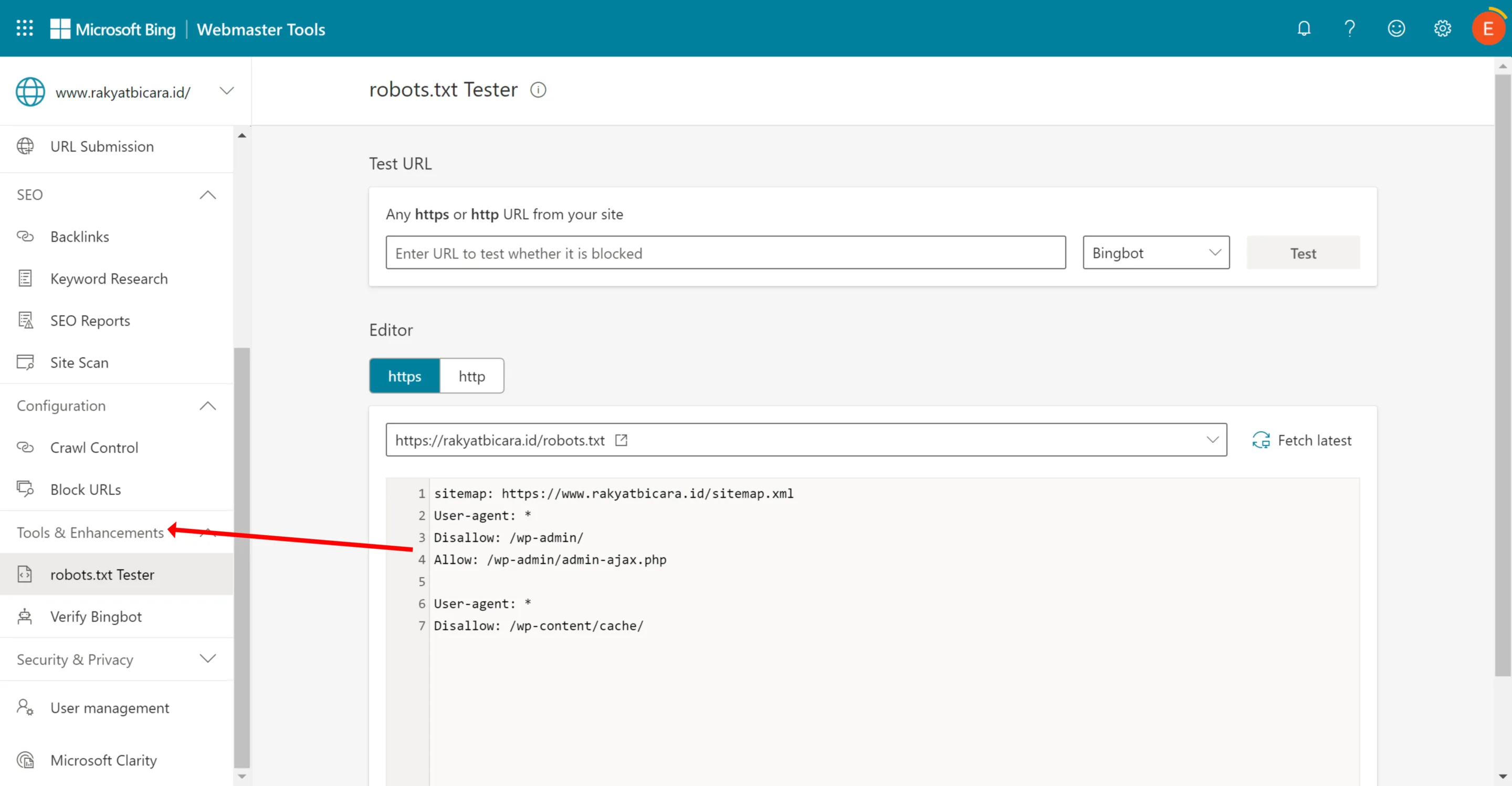Open the notifications bell
This screenshot has height=786, width=1512.
1304,28
